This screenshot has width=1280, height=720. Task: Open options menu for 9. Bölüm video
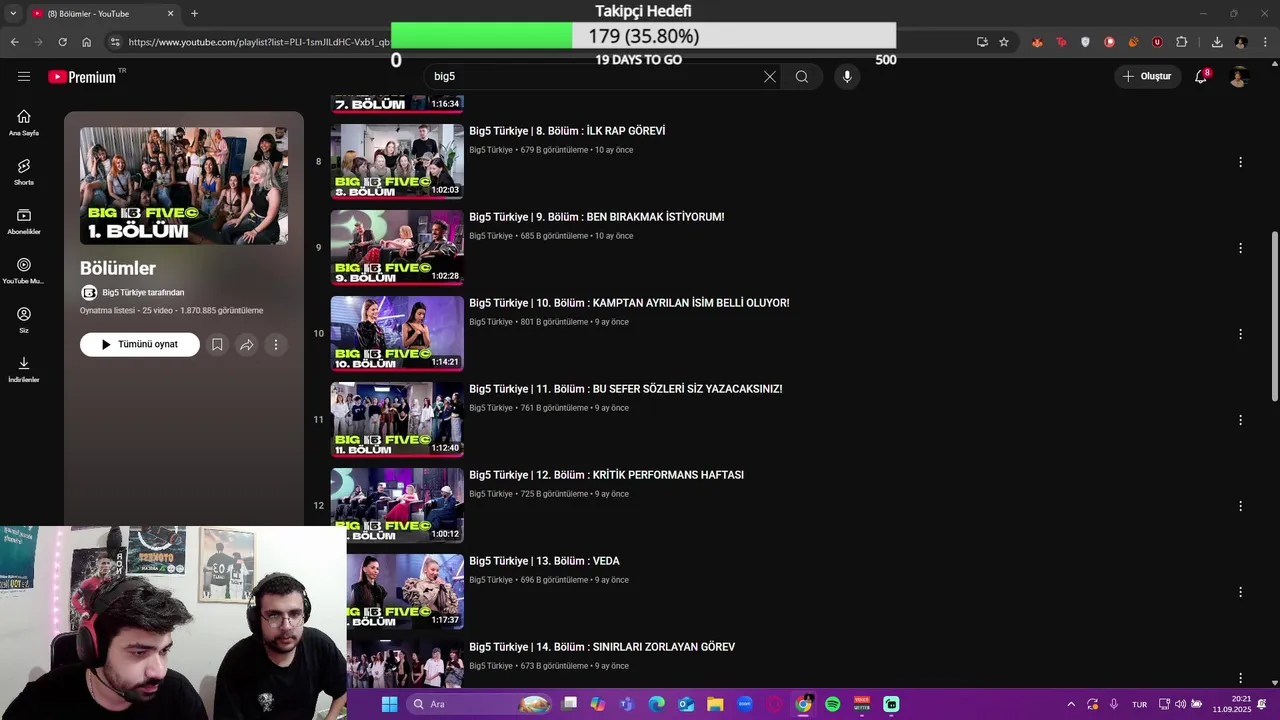click(1240, 248)
